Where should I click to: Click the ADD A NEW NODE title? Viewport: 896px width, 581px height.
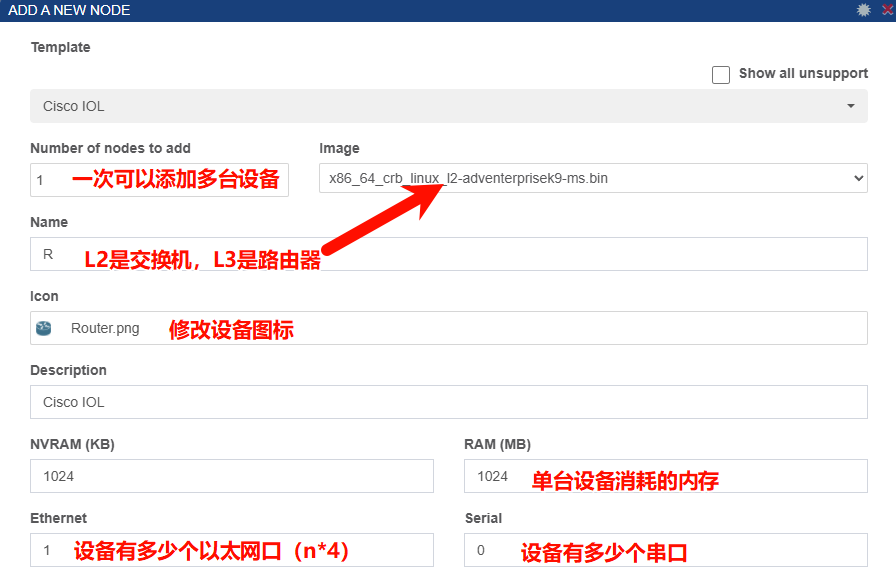(69, 10)
